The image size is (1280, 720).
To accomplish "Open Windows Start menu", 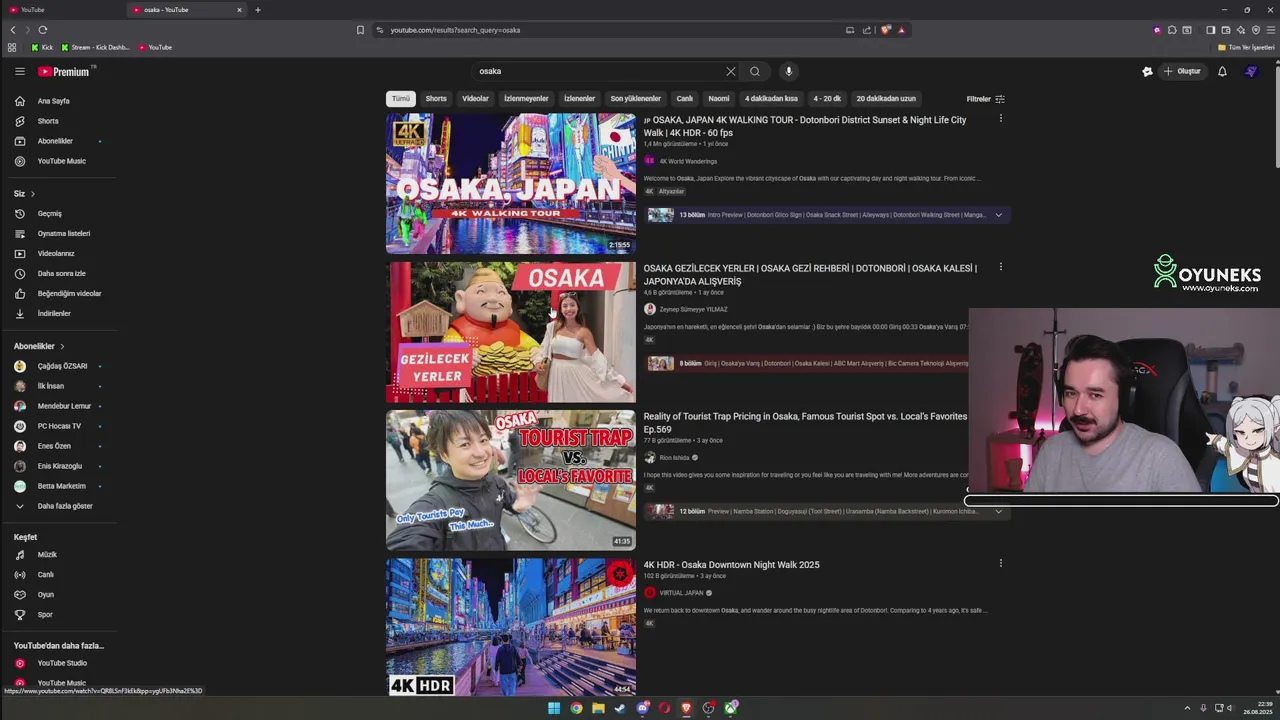I will [554, 708].
